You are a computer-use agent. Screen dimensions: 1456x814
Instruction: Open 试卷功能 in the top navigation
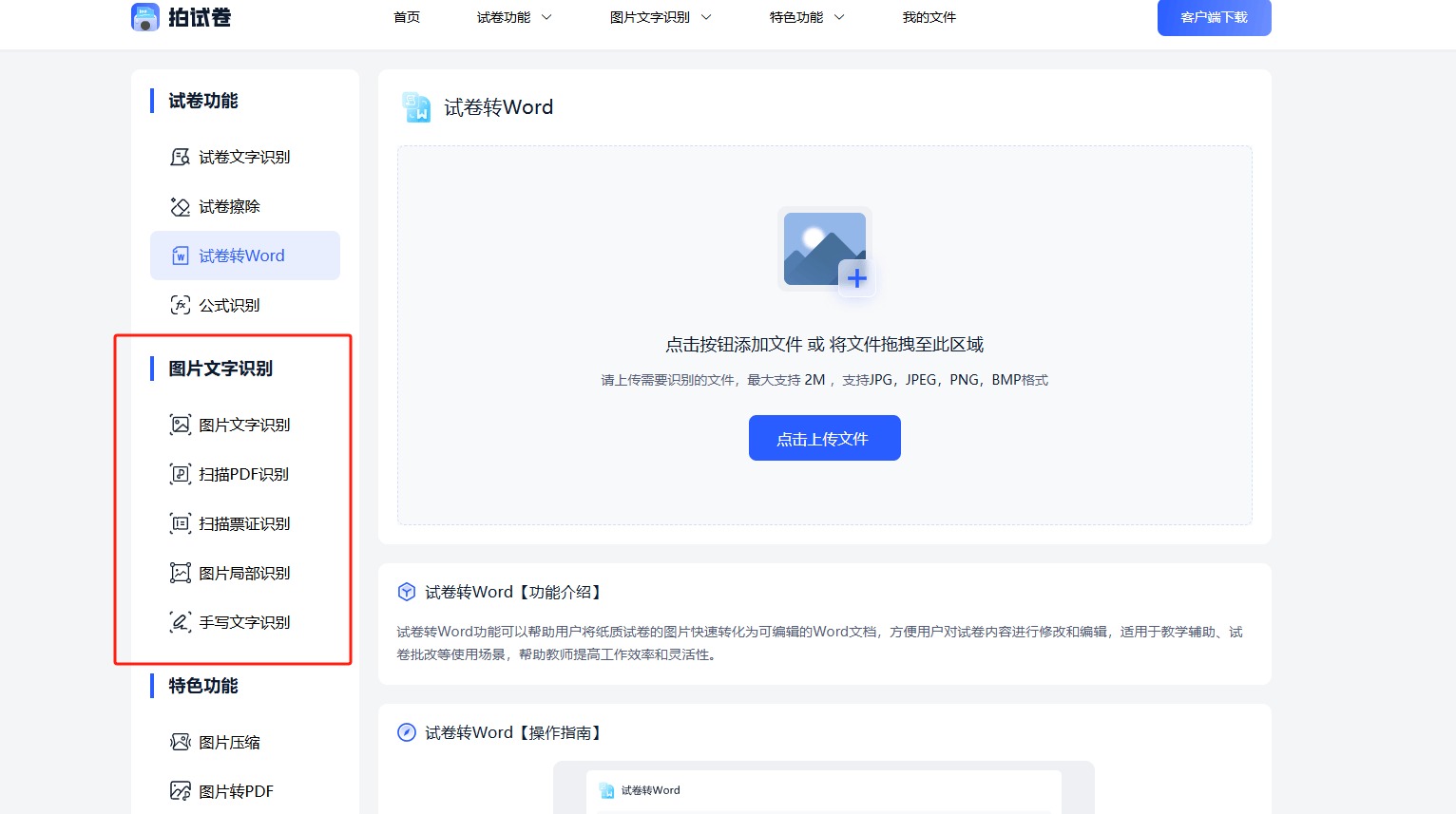504,17
